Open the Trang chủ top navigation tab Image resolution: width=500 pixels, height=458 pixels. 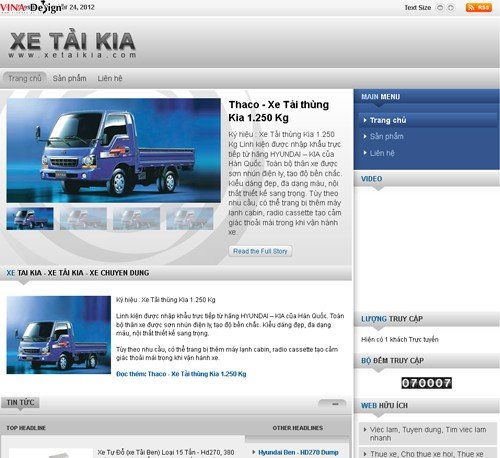(x=25, y=78)
